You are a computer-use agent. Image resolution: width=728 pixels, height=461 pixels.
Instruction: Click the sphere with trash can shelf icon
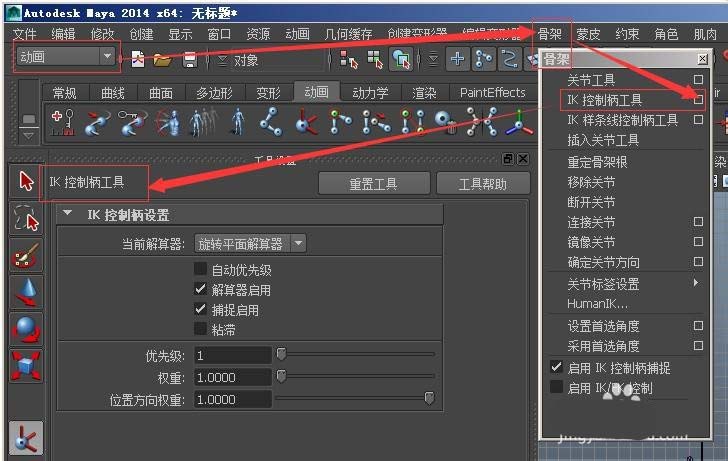[446, 123]
